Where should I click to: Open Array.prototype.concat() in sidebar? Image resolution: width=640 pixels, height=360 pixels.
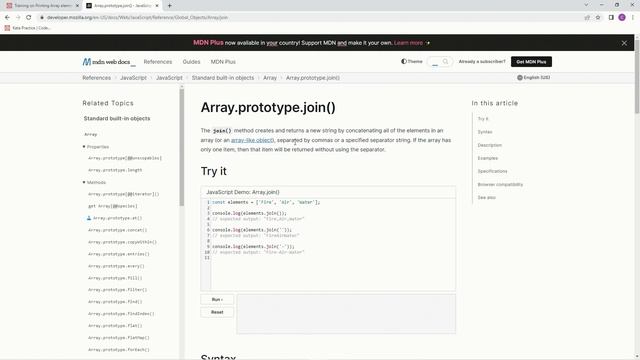point(118,230)
